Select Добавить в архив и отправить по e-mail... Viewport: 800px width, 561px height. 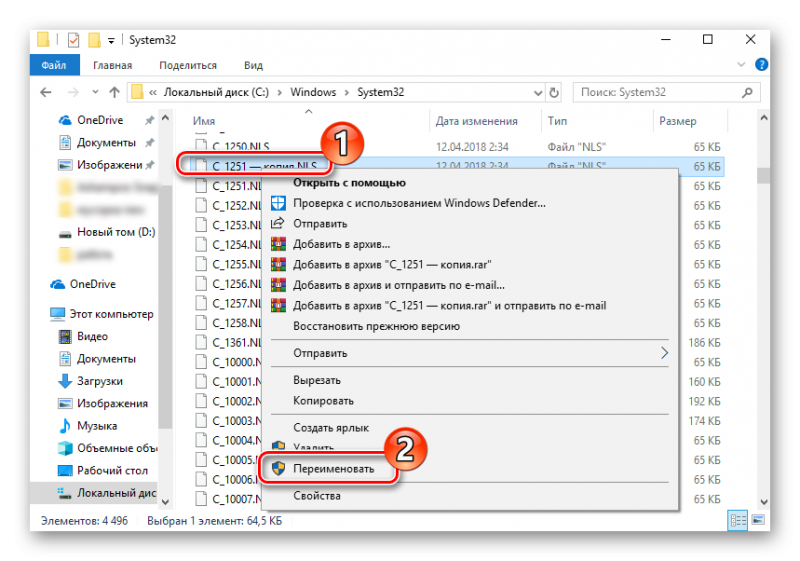click(x=399, y=285)
